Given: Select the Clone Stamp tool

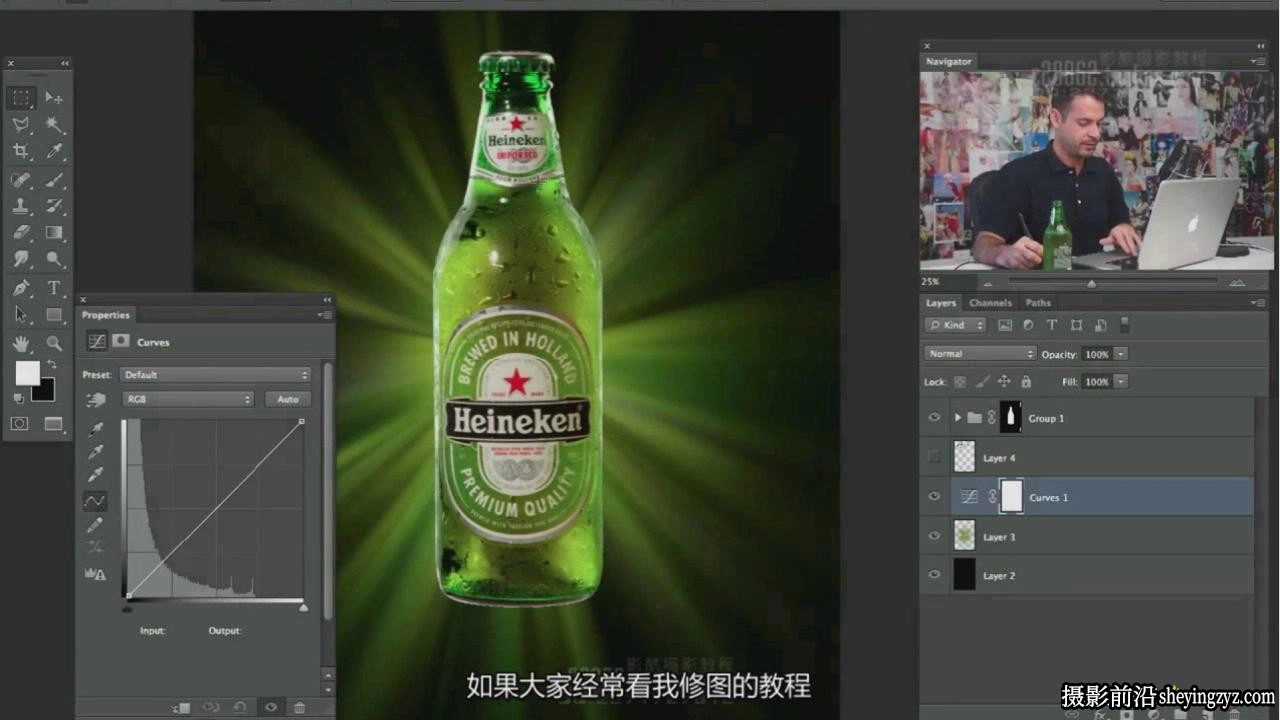Looking at the screenshot, I should tap(21, 206).
